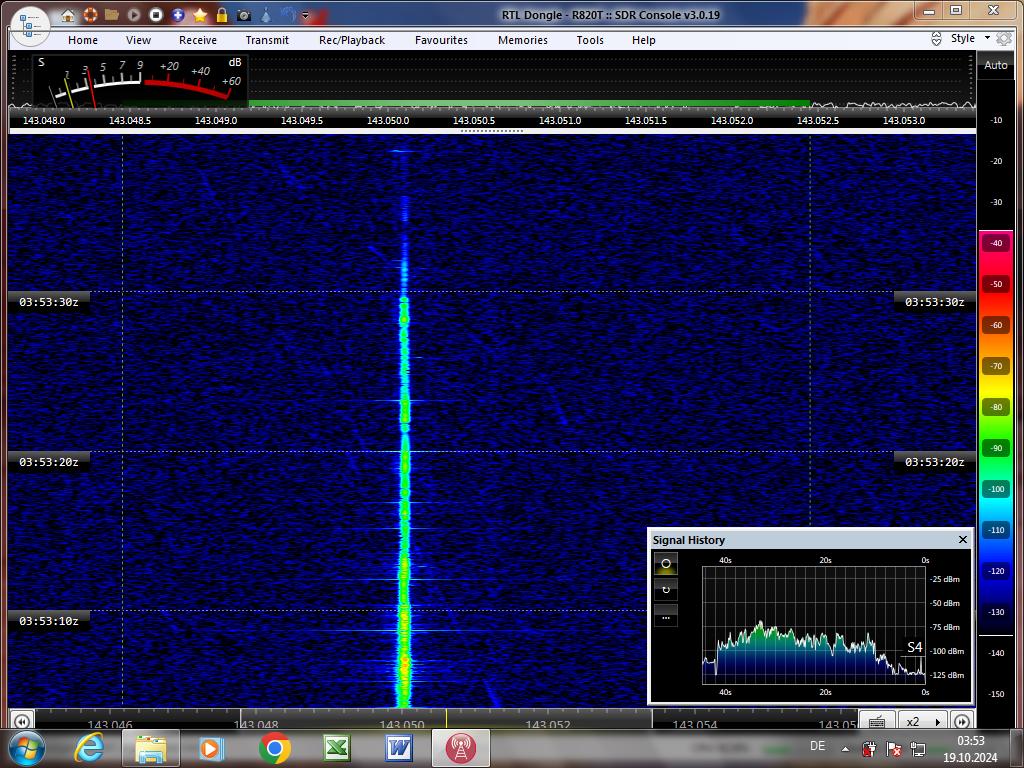Open the Tools ribbon tab
The height and width of the screenshot is (768, 1024).
[x=590, y=40]
